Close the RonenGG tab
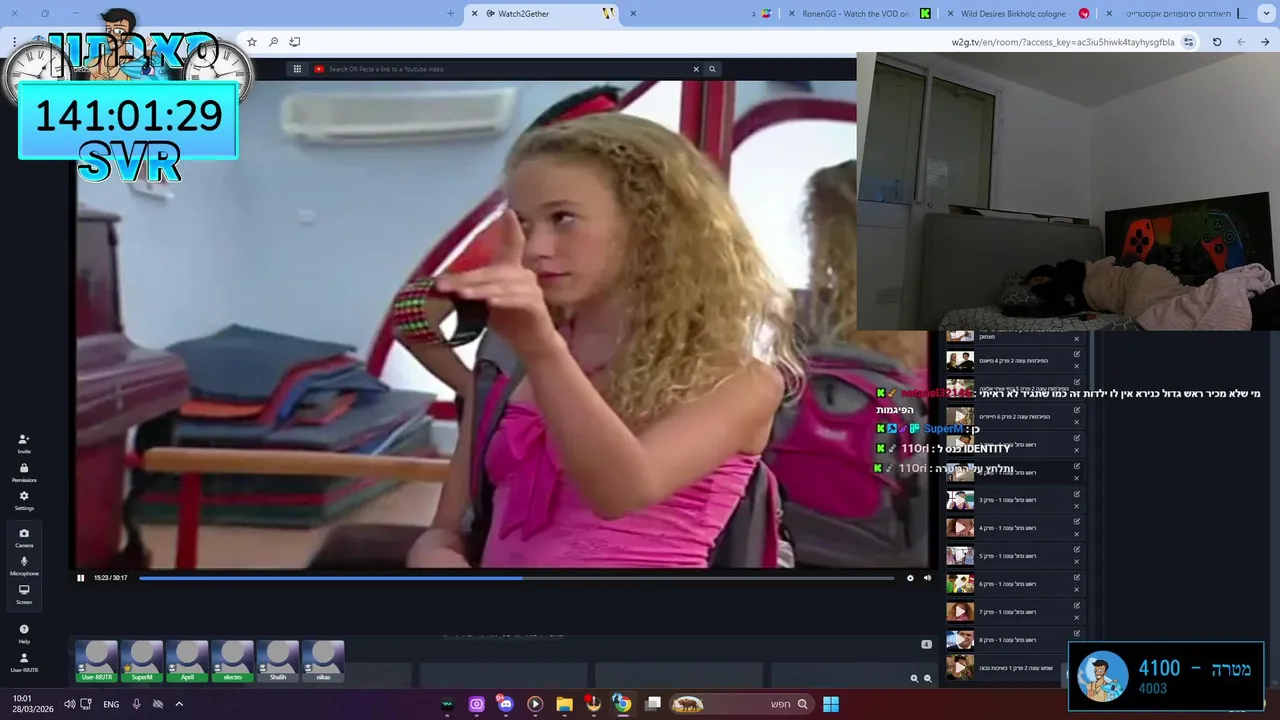The width and height of the screenshot is (1280, 720). pos(793,13)
